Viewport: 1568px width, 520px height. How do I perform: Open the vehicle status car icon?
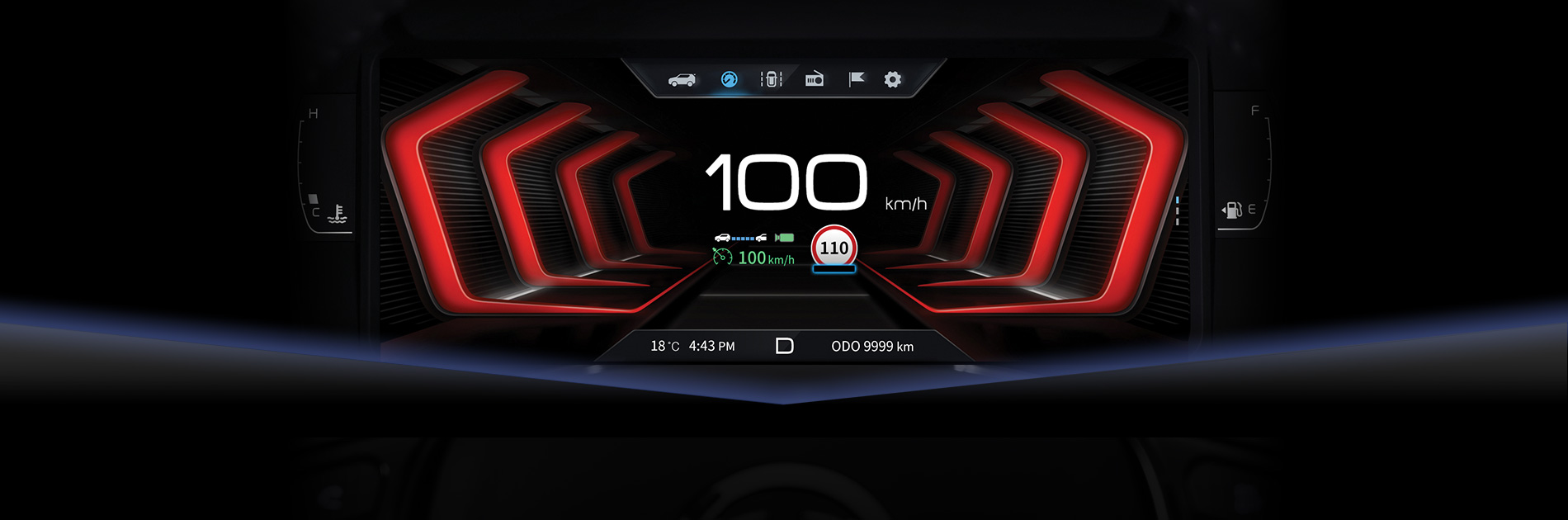point(682,80)
